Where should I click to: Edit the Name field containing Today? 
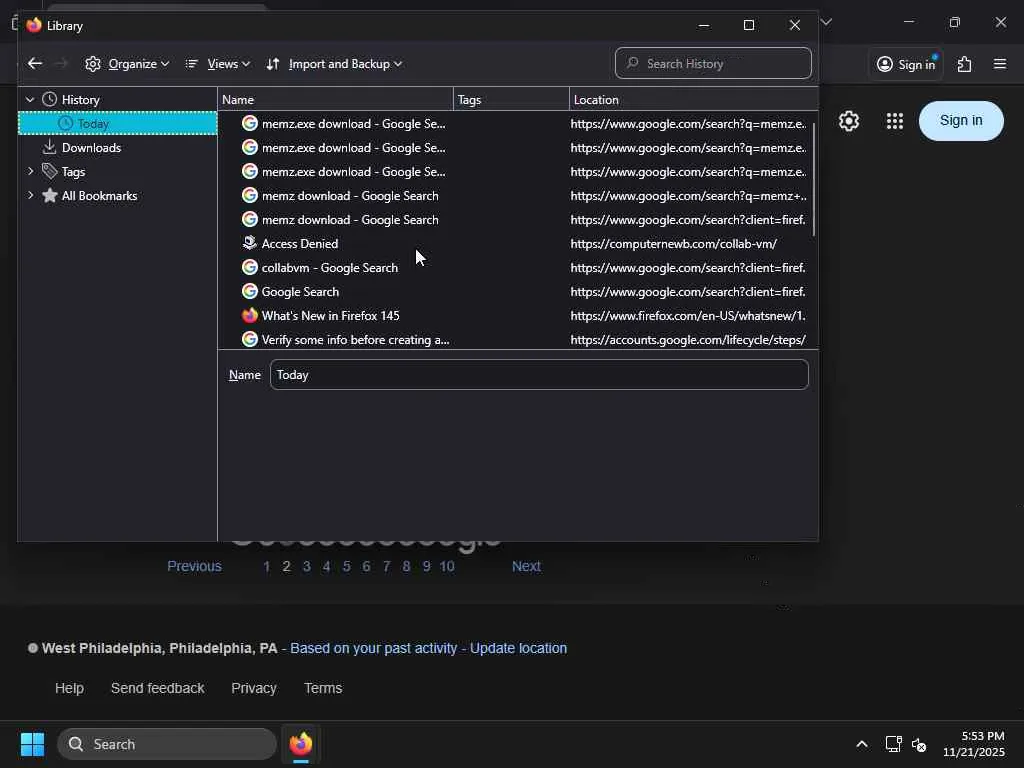539,375
